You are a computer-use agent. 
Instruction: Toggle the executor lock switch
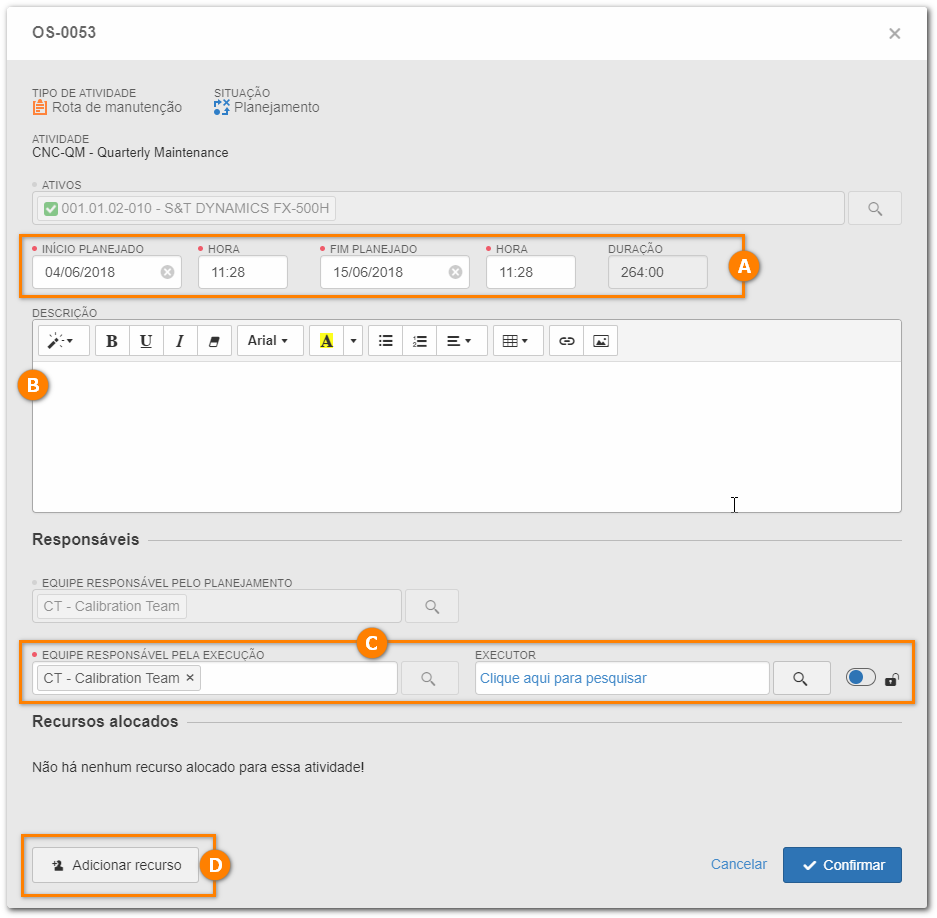pos(861,677)
